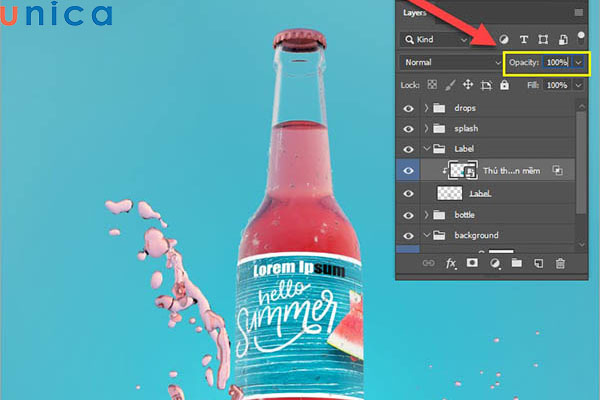This screenshot has width=600, height=400.
Task: Toggle the layer filtering on/off switch
Action: point(581,37)
